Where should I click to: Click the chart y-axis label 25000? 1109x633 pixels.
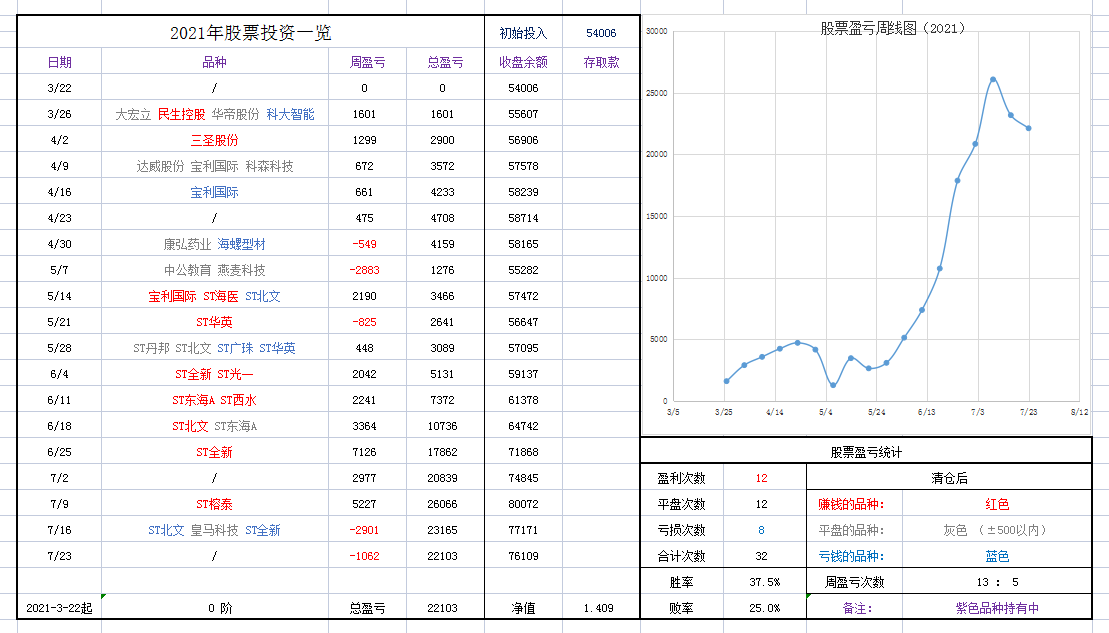point(656,93)
